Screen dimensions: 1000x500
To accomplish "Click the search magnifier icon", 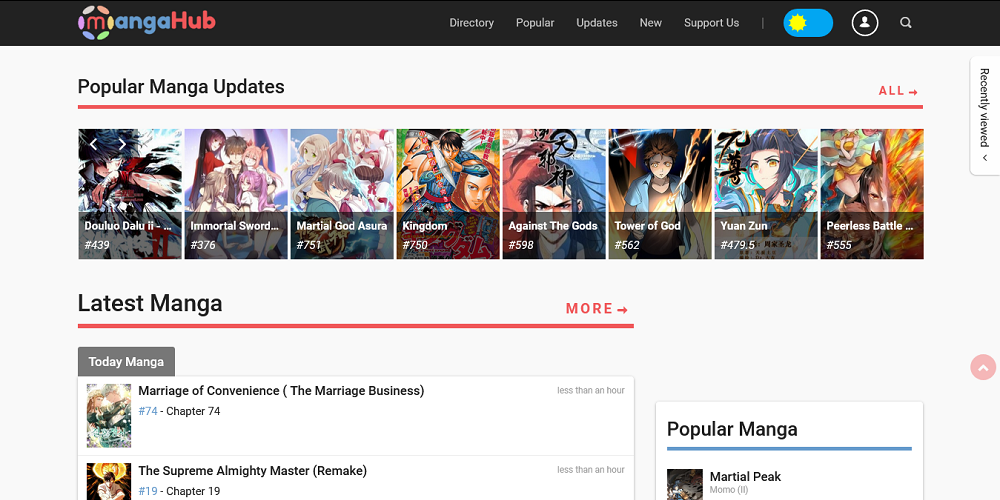I will [x=906, y=23].
